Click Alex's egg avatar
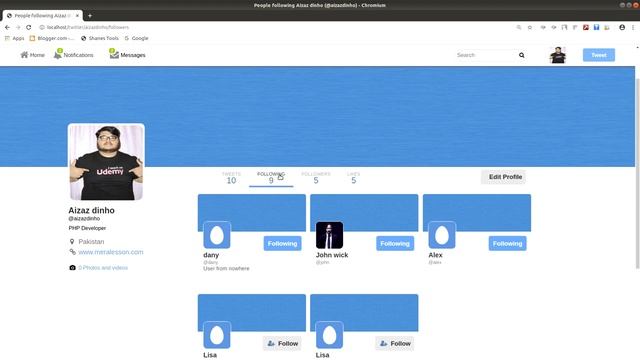The image size is (640, 360). pyautogui.click(x=442, y=235)
